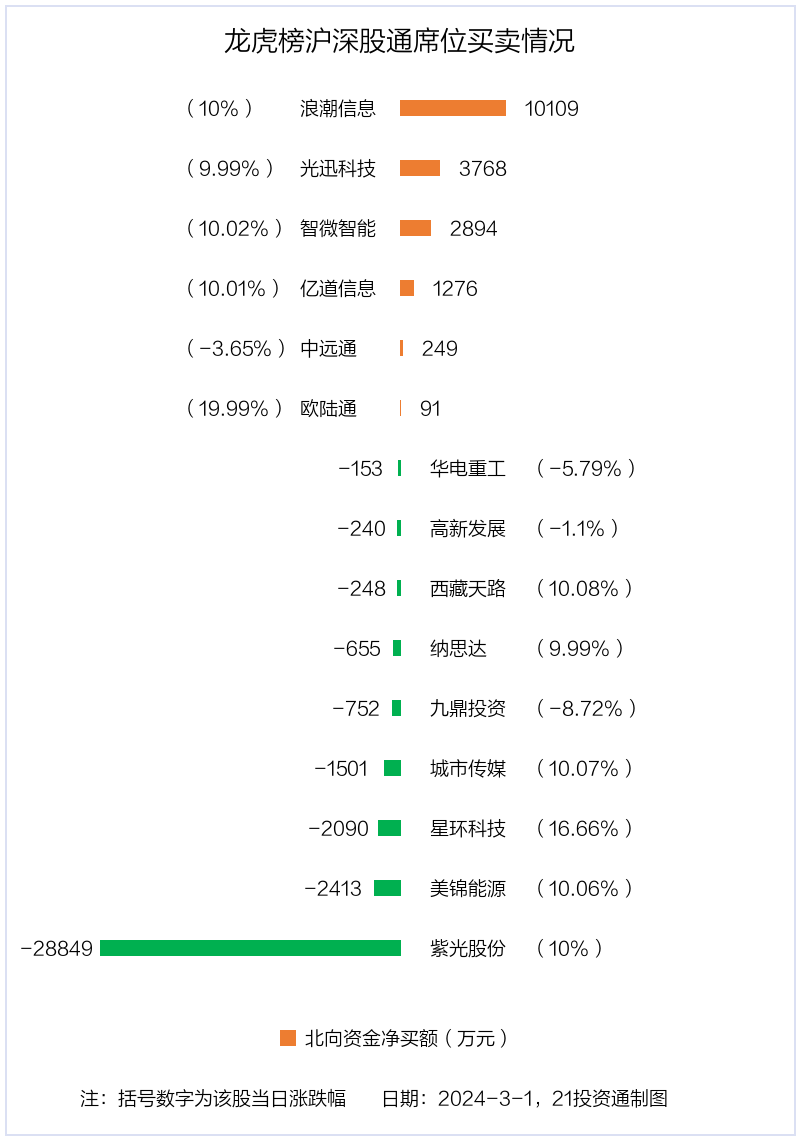Select the green bar for 星环科技

pyautogui.click(x=390, y=828)
